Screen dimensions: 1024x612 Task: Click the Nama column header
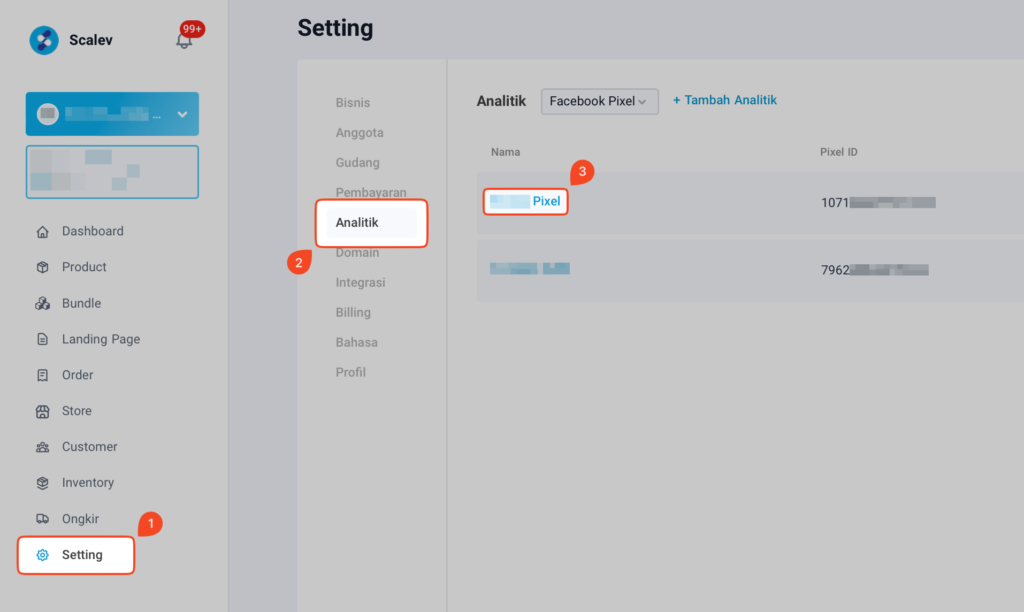(x=505, y=152)
